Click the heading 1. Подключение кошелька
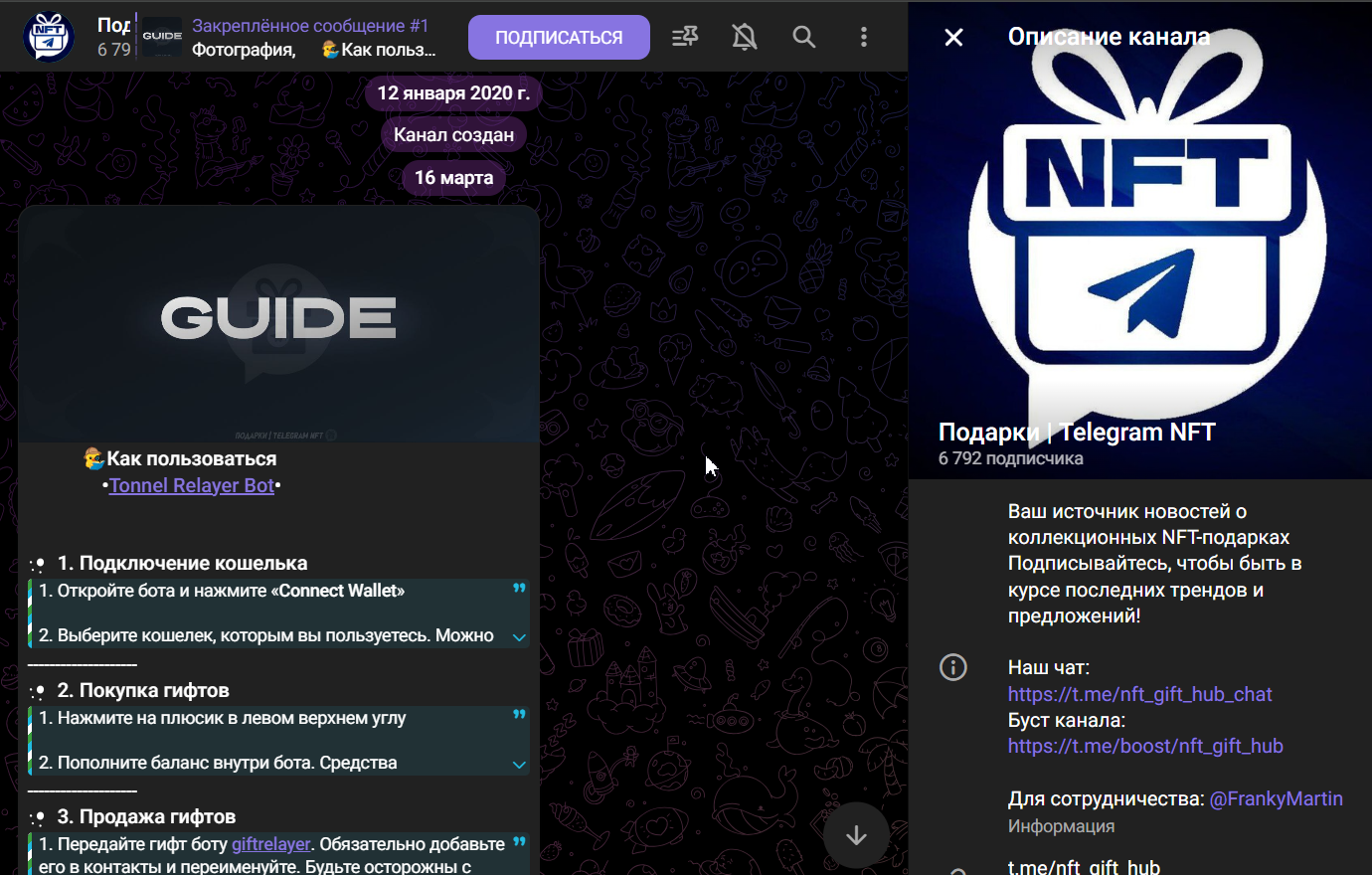The image size is (1372, 875). click(x=182, y=563)
